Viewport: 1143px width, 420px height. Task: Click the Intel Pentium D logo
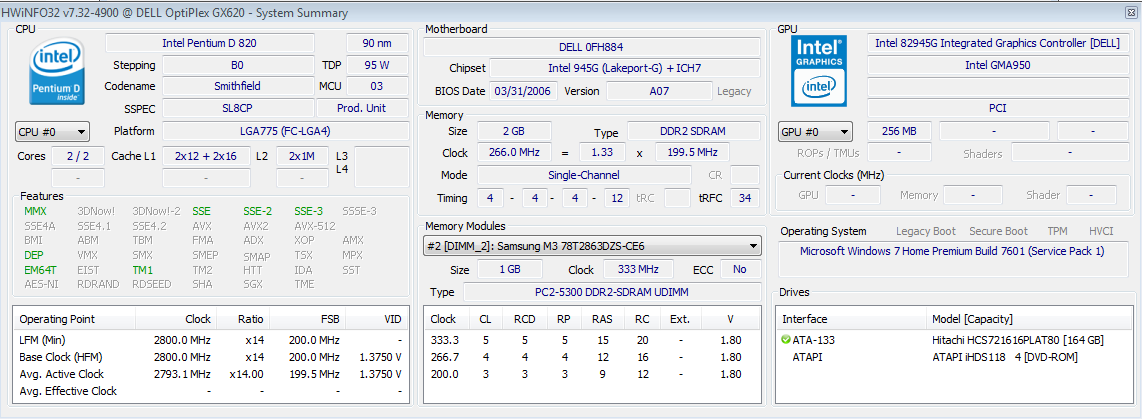coord(58,71)
